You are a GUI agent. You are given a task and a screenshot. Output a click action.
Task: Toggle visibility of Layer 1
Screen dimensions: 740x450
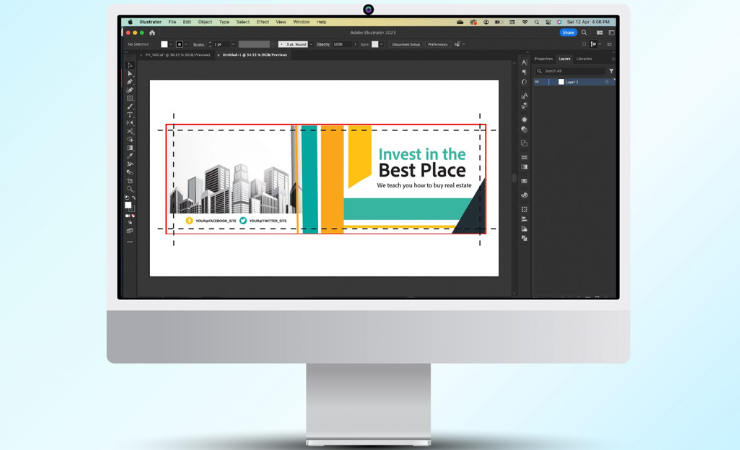click(536, 82)
